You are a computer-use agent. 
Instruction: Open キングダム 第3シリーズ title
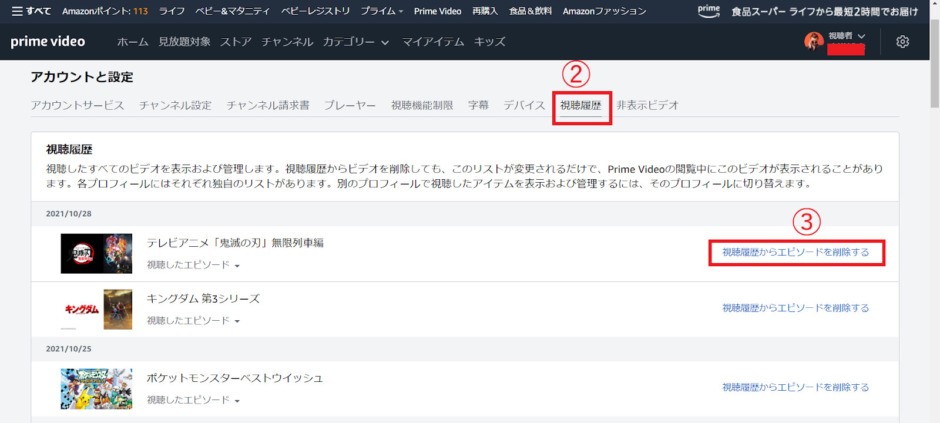203,298
